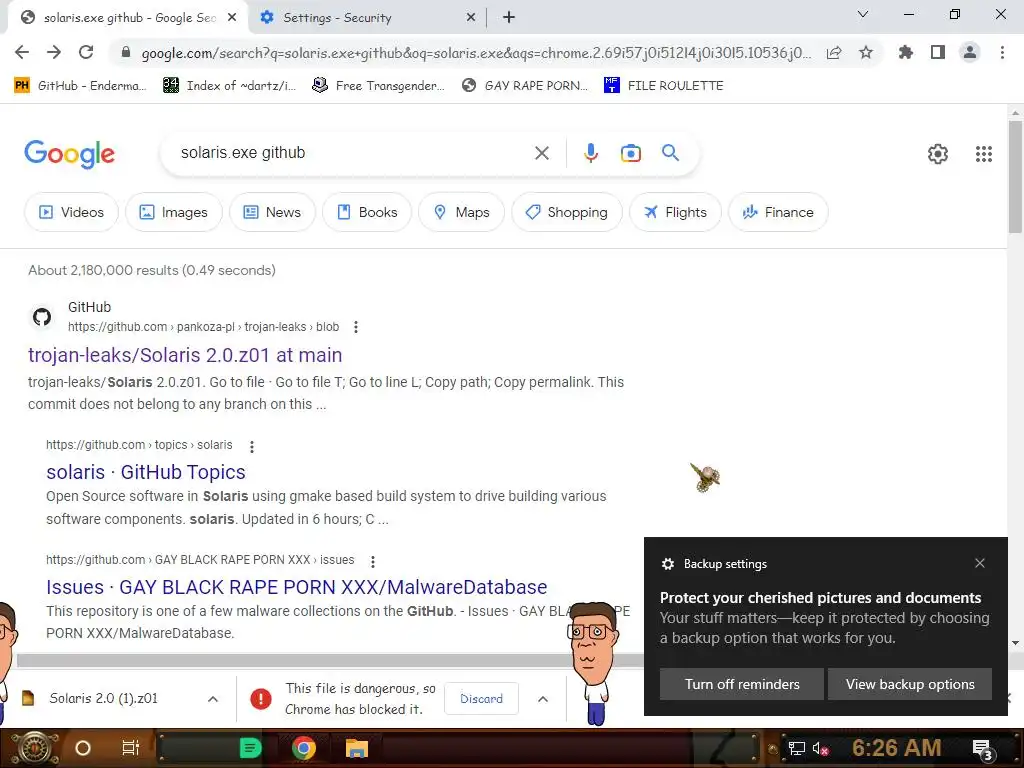Open network icon in system tray

coord(796,748)
